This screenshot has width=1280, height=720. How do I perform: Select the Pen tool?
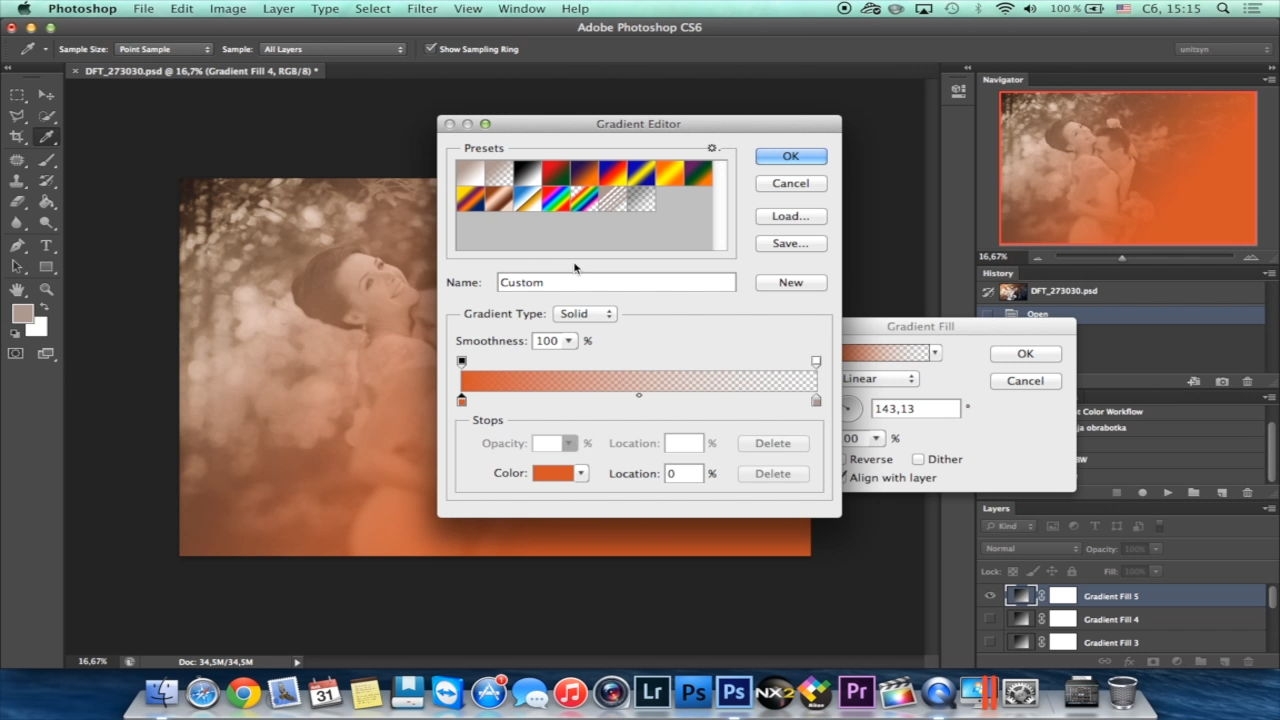pyautogui.click(x=18, y=246)
